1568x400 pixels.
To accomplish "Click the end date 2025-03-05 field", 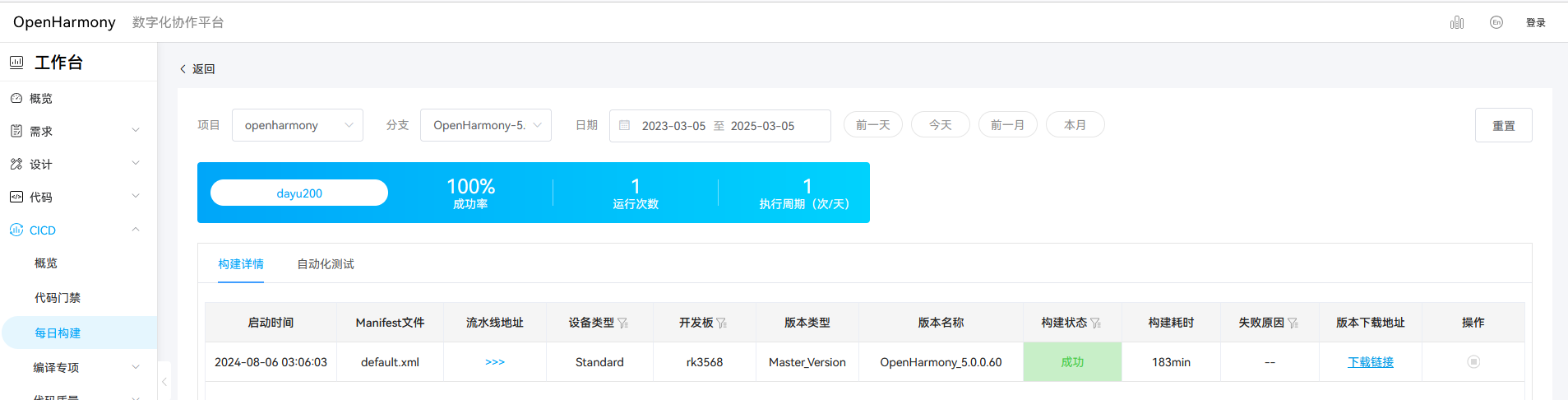I will click(762, 126).
